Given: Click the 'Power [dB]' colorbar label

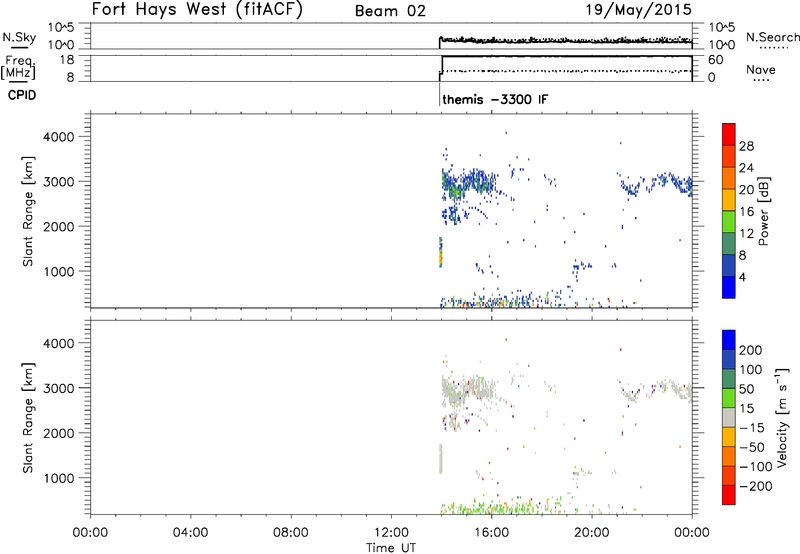Looking at the screenshot, I should click(764, 211).
